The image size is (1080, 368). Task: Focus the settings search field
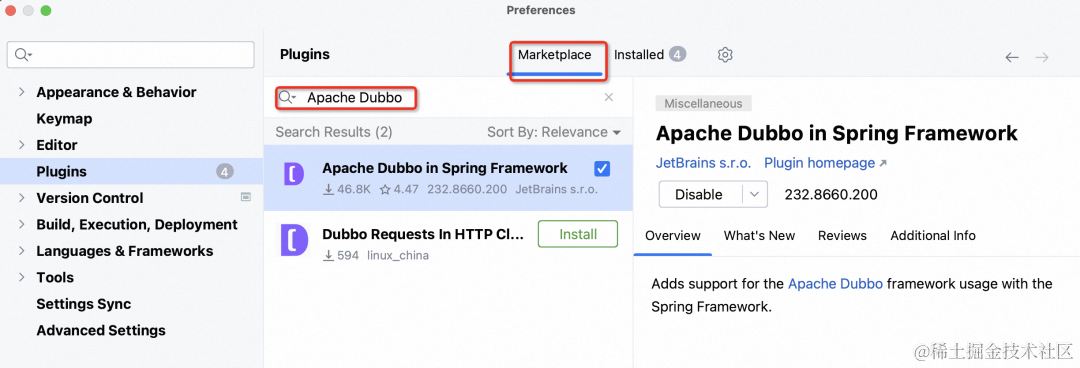(131, 55)
